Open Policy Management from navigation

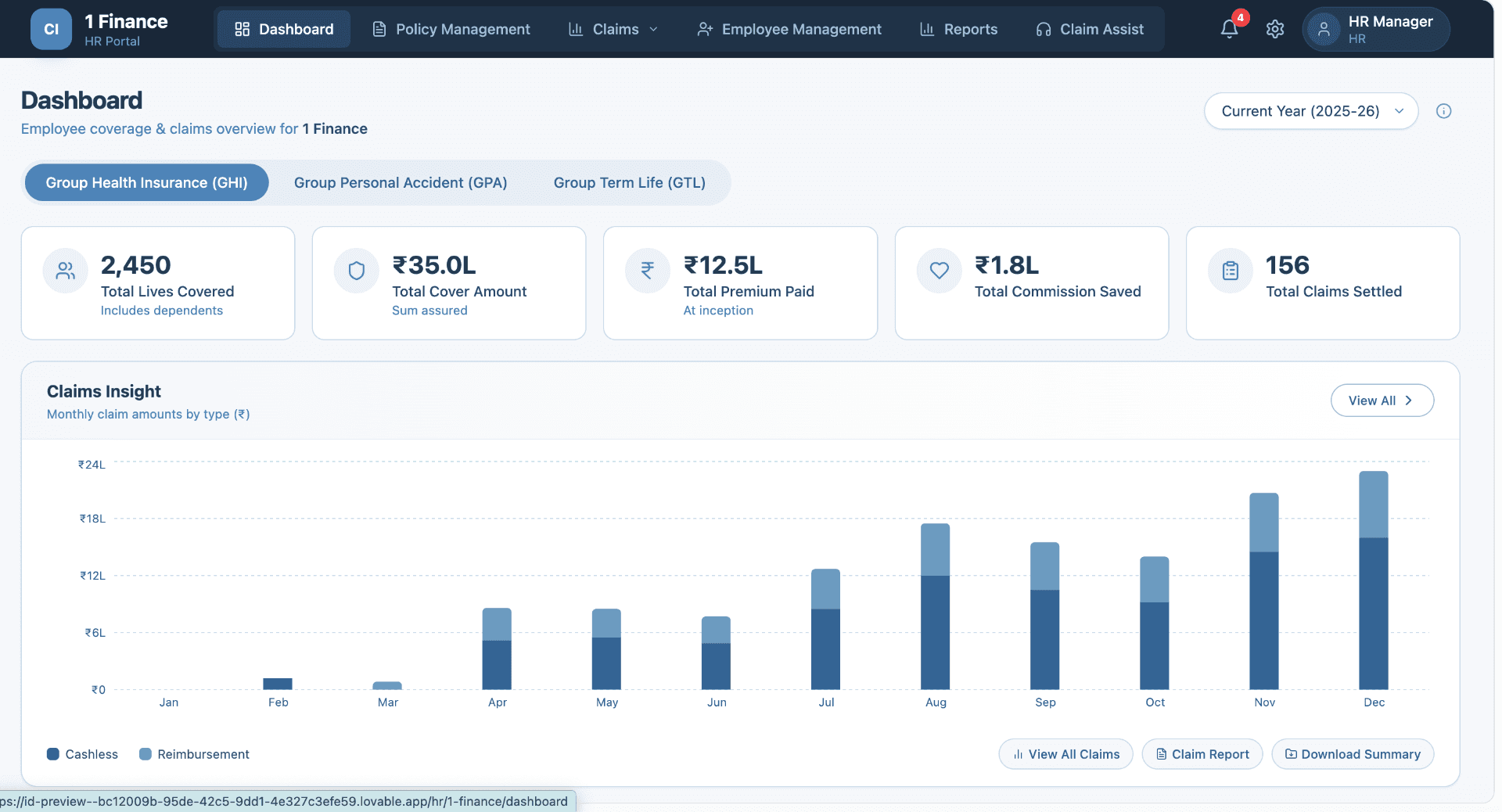coord(451,30)
